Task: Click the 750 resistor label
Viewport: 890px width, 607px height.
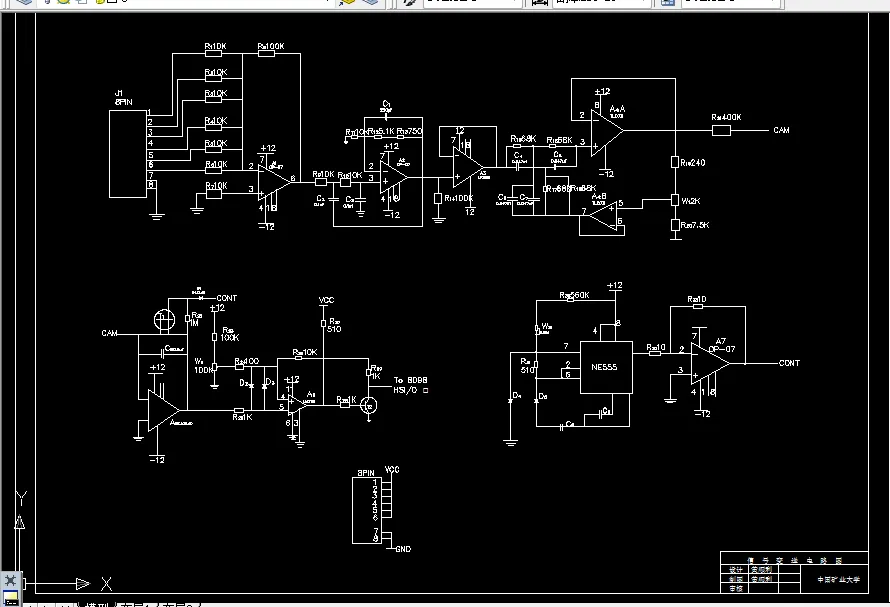Action: coord(409,131)
